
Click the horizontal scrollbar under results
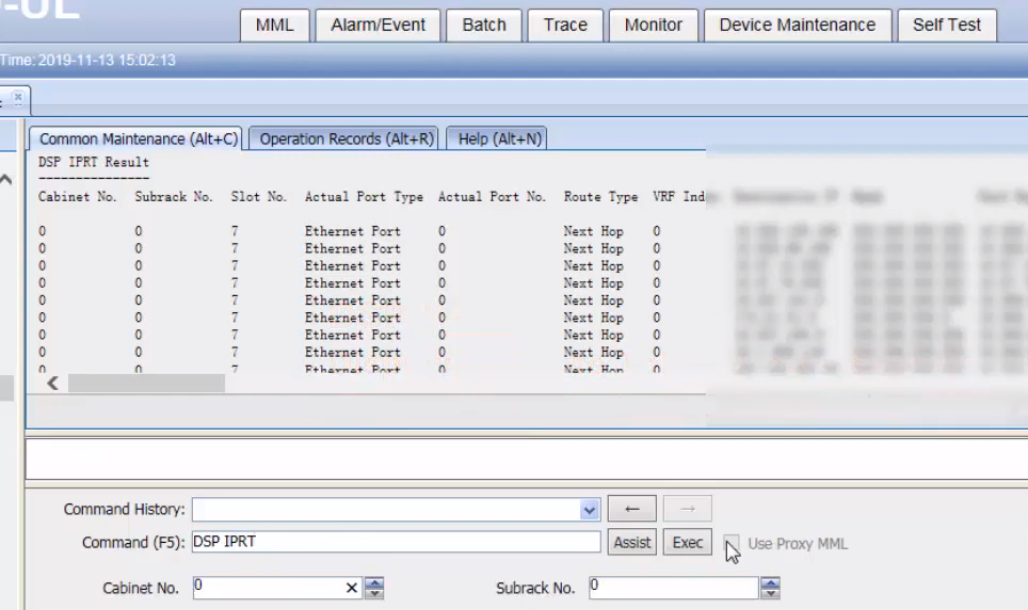coord(146,384)
